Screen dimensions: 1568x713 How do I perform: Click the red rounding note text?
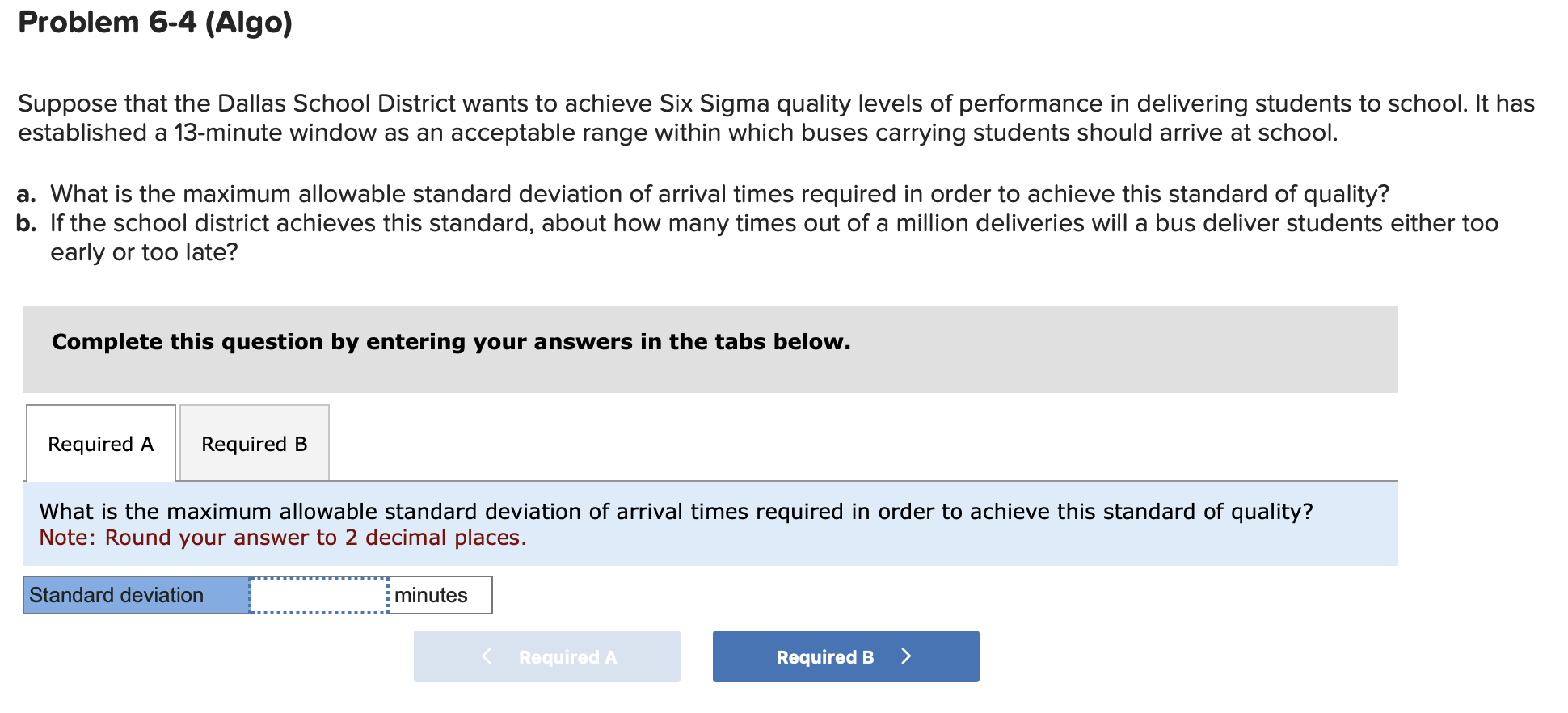281,537
